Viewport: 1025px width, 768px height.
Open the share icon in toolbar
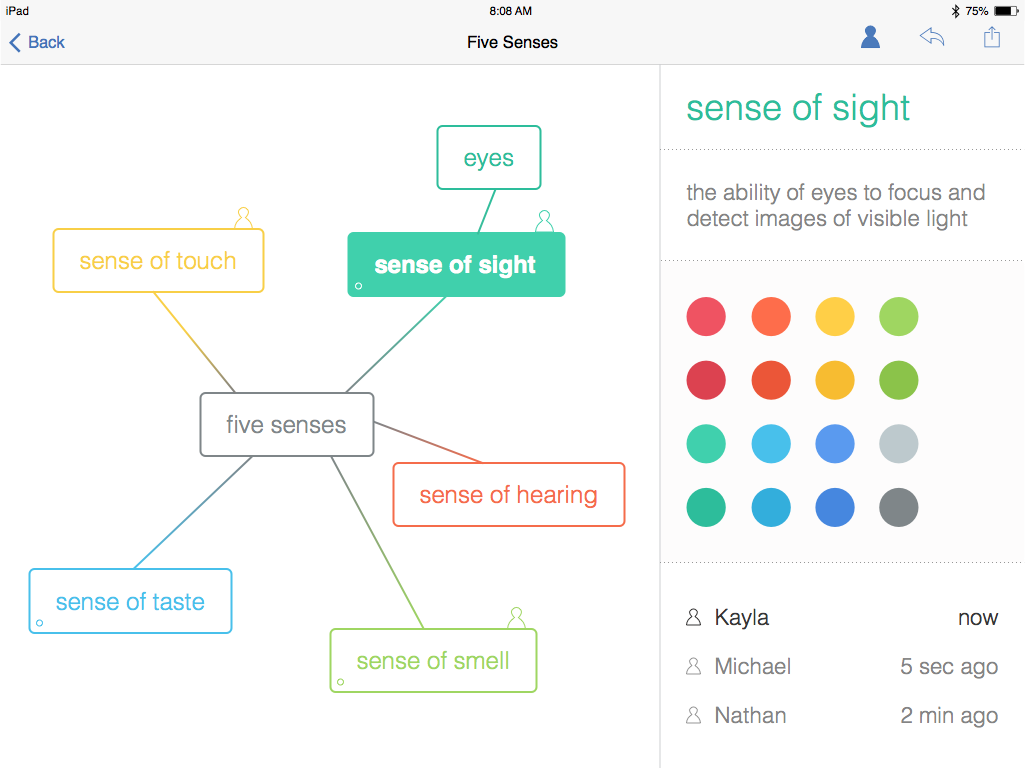point(992,37)
